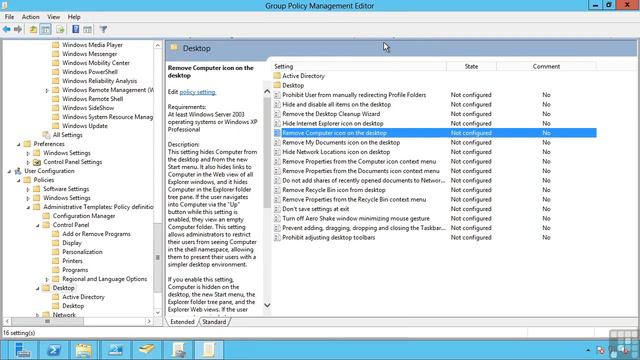Image resolution: width=640 pixels, height=360 pixels.
Task: Open Server Manager from the taskbar
Action: pos(22,350)
